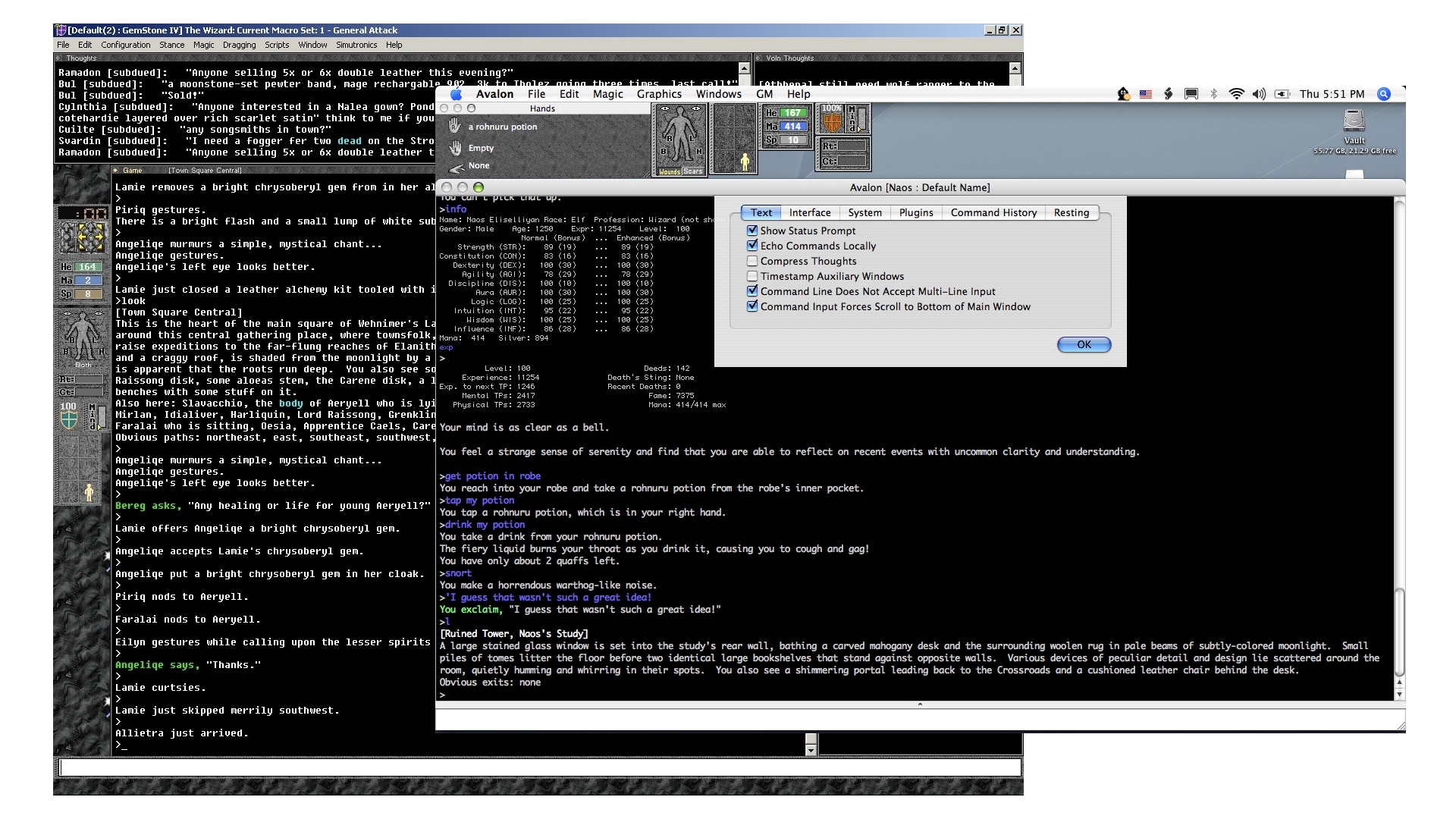Click the Wizard movement compass arrows
Image resolution: width=1456 pixels, height=819 pixels.
click(90, 237)
